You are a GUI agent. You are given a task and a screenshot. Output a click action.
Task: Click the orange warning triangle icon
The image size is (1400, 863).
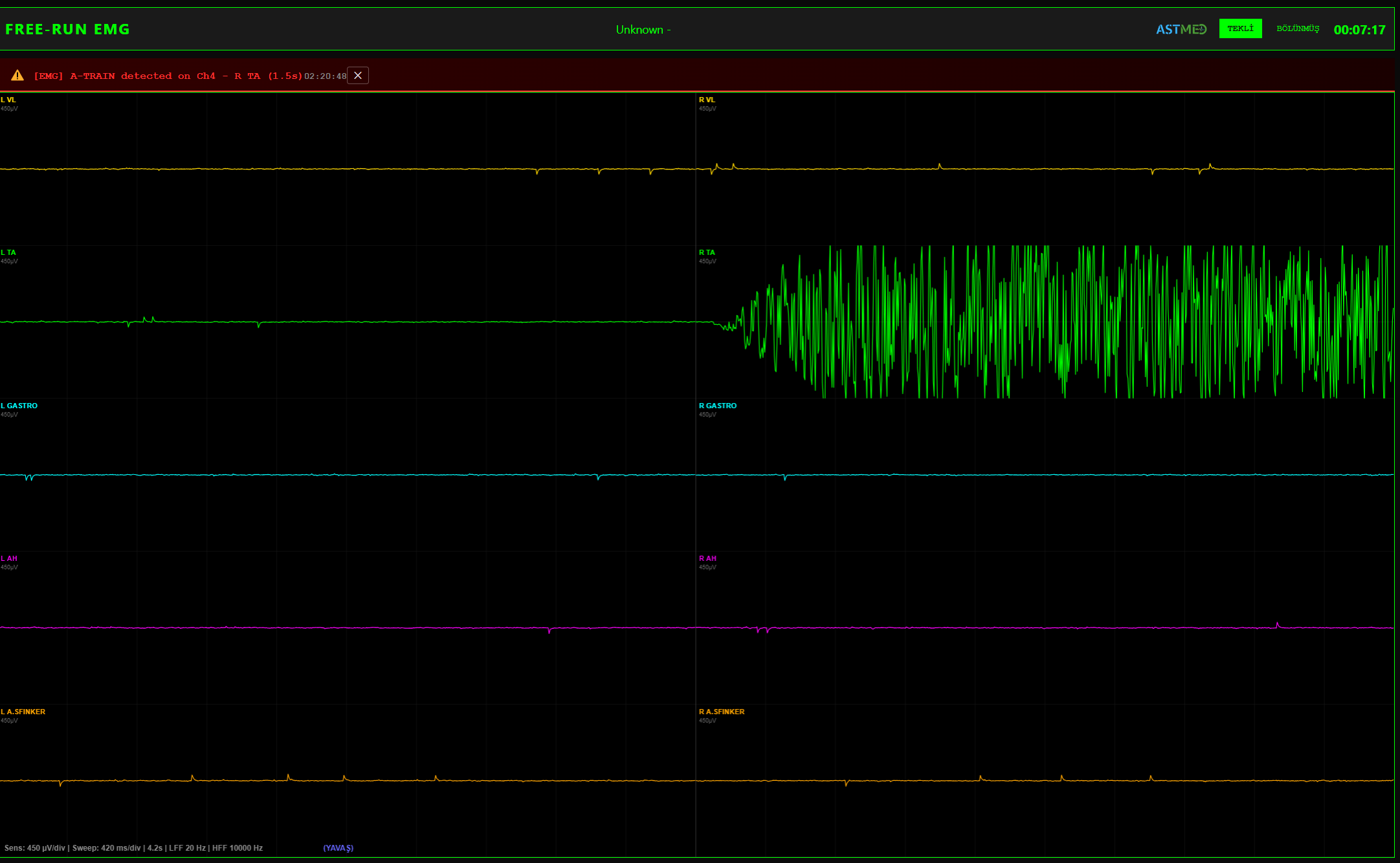tap(17, 76)
